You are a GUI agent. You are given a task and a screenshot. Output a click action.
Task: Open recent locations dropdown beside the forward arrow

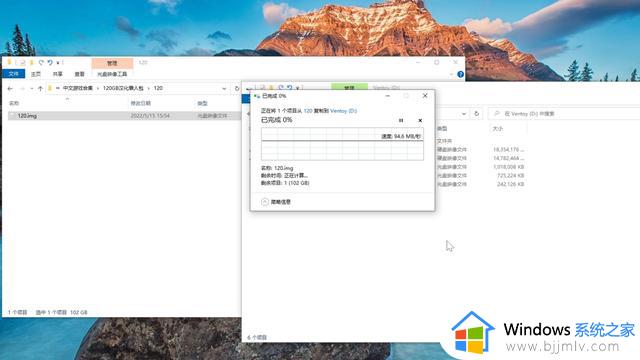pos(31,88)
